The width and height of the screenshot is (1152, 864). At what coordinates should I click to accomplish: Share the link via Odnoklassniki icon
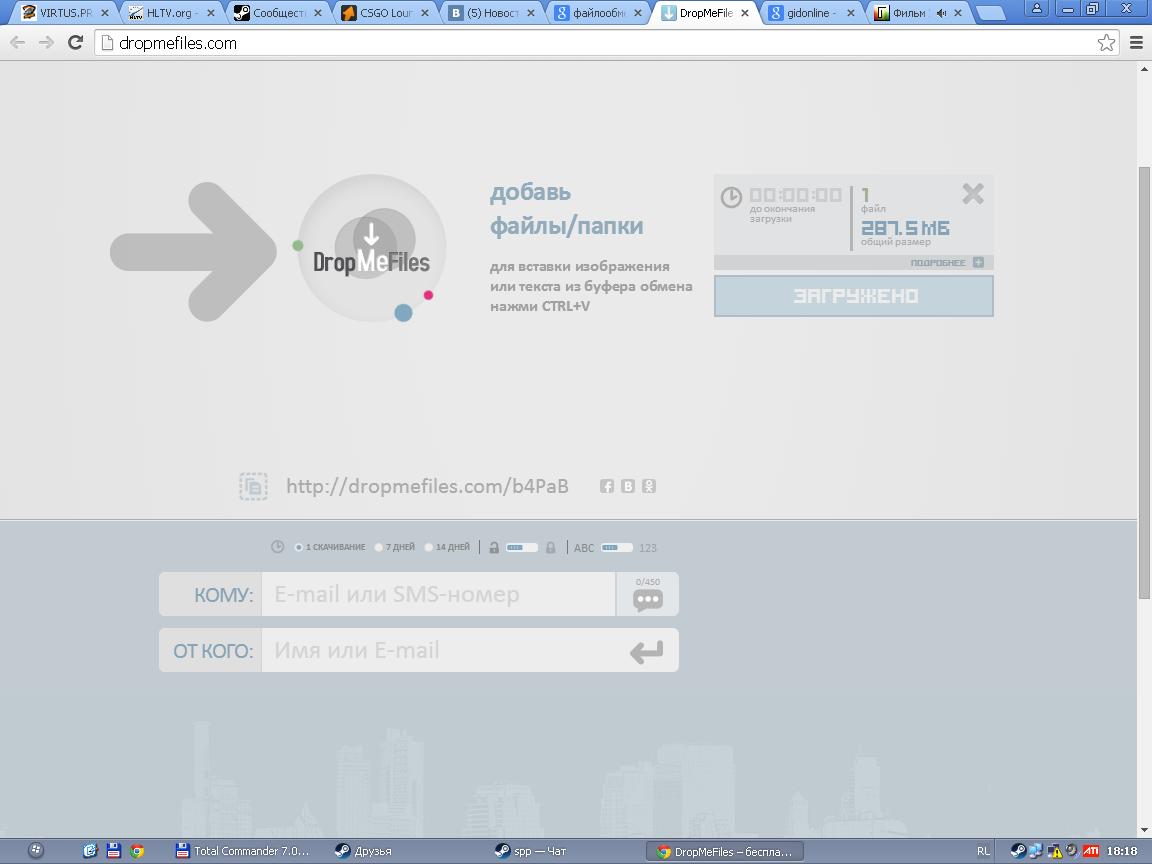649,486
